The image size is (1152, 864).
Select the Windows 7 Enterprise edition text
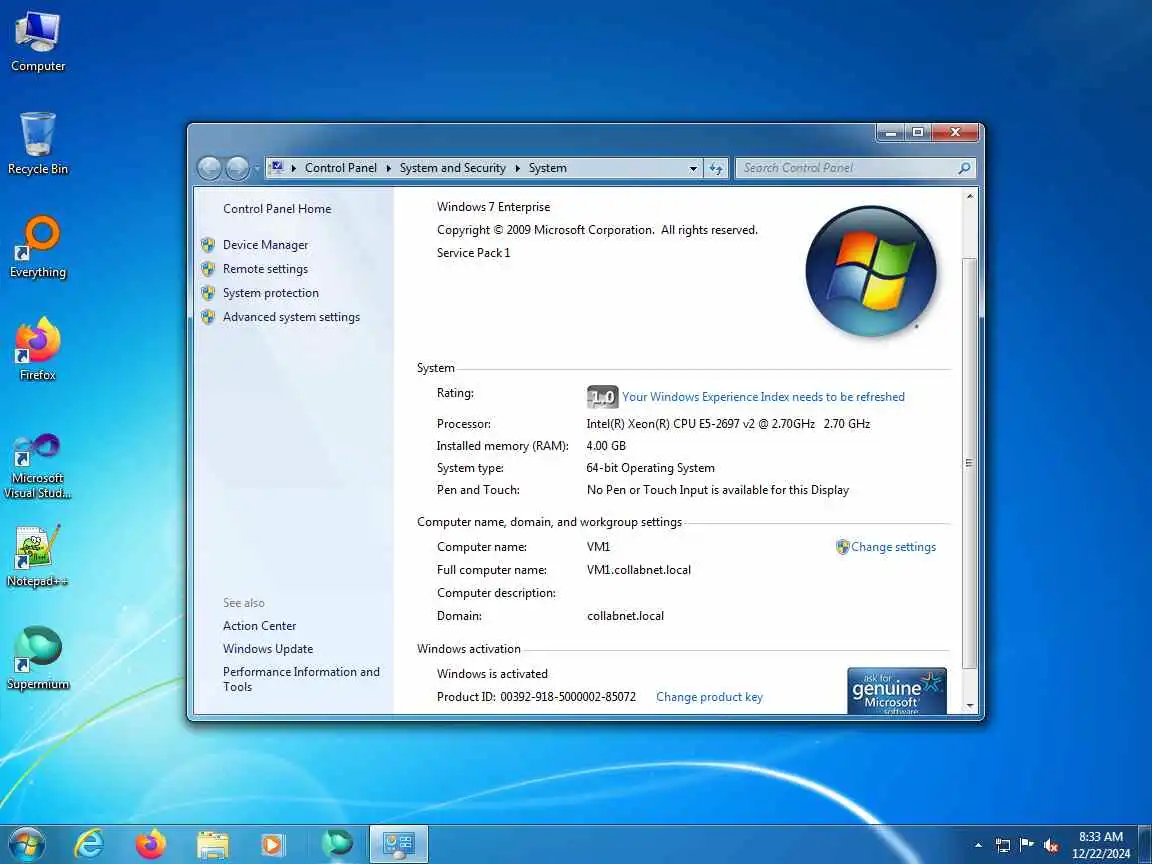[493, 207]
